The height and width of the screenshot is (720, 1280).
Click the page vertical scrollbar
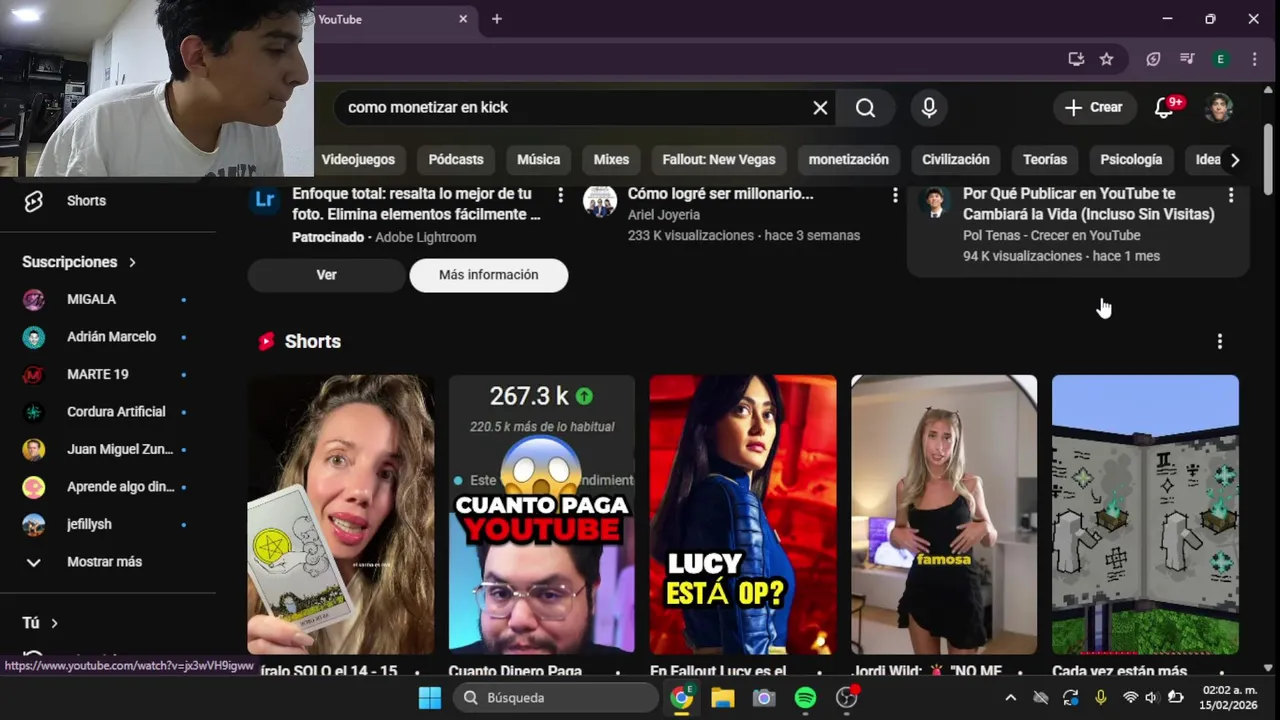(x=1268, y=160)
